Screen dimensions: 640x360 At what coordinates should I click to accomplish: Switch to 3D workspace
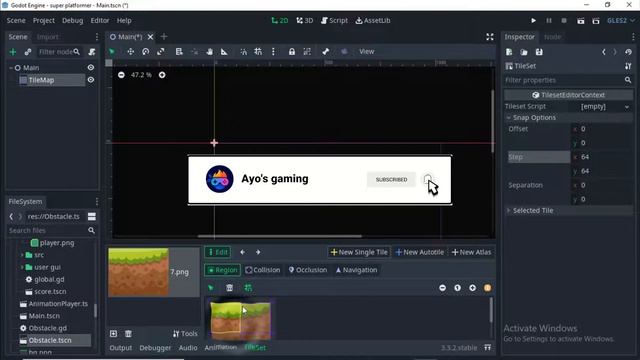305,20
